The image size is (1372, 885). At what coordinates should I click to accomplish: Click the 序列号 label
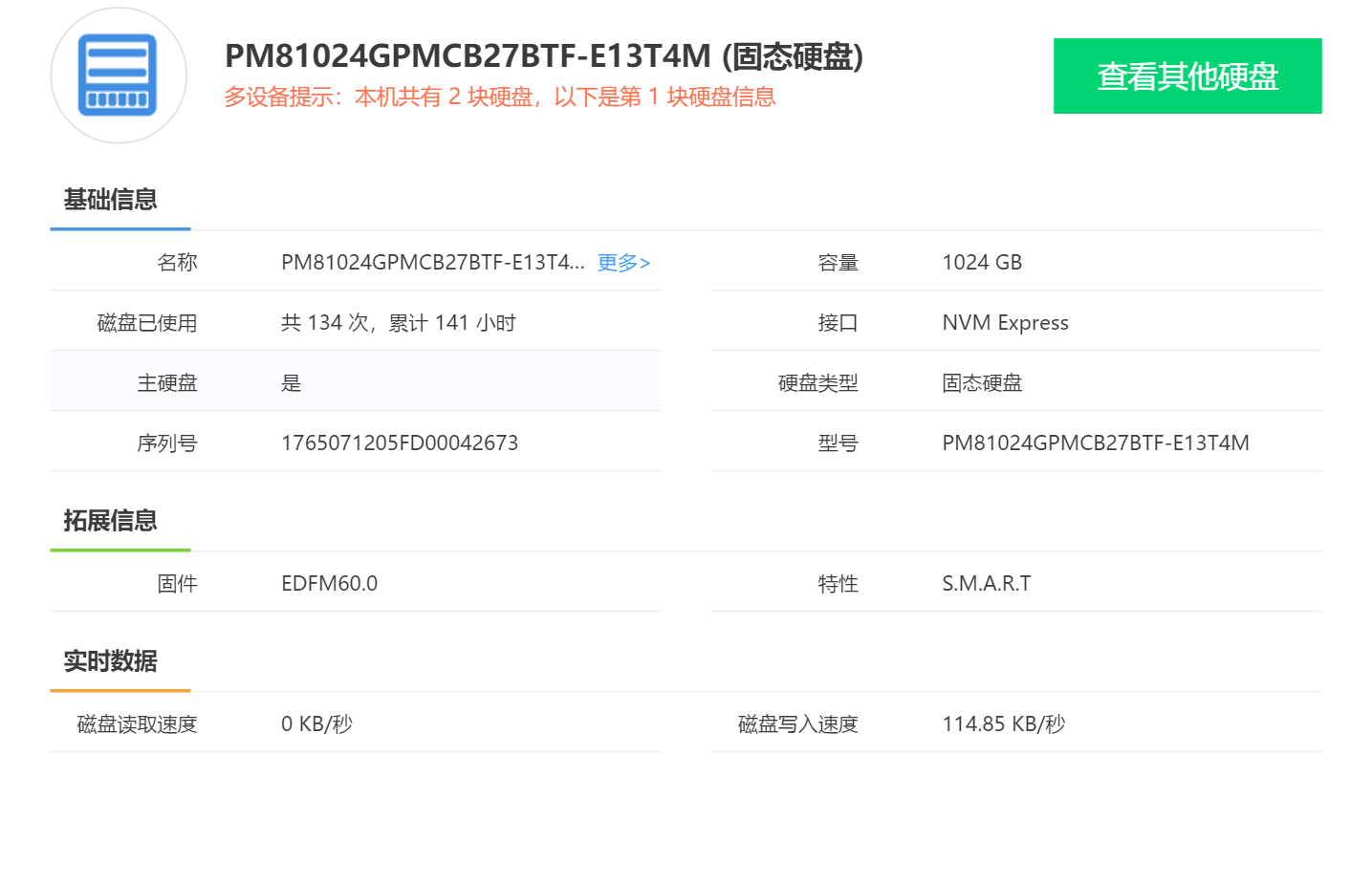(167, 443)
